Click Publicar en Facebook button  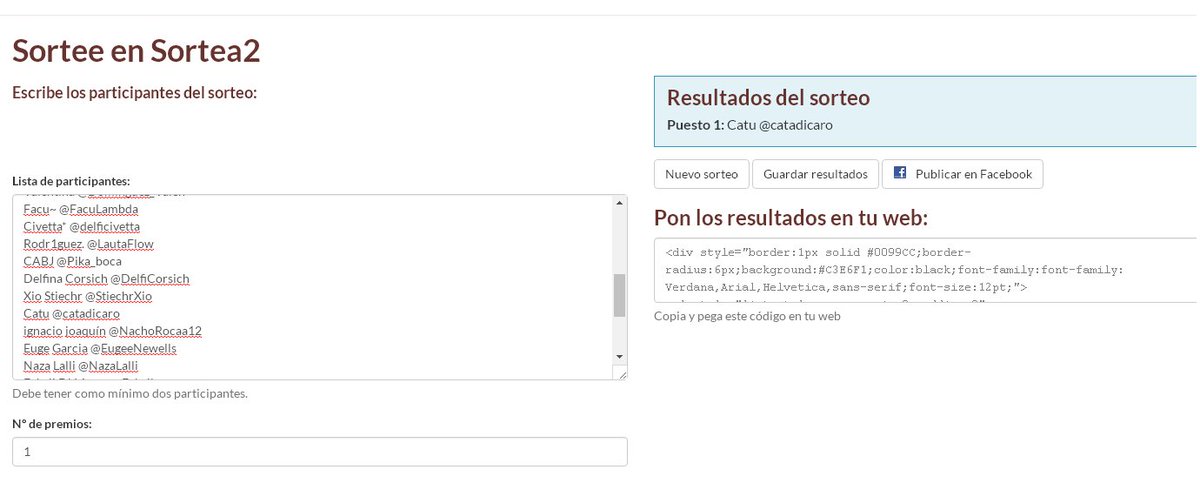click(x=962, y=174)
